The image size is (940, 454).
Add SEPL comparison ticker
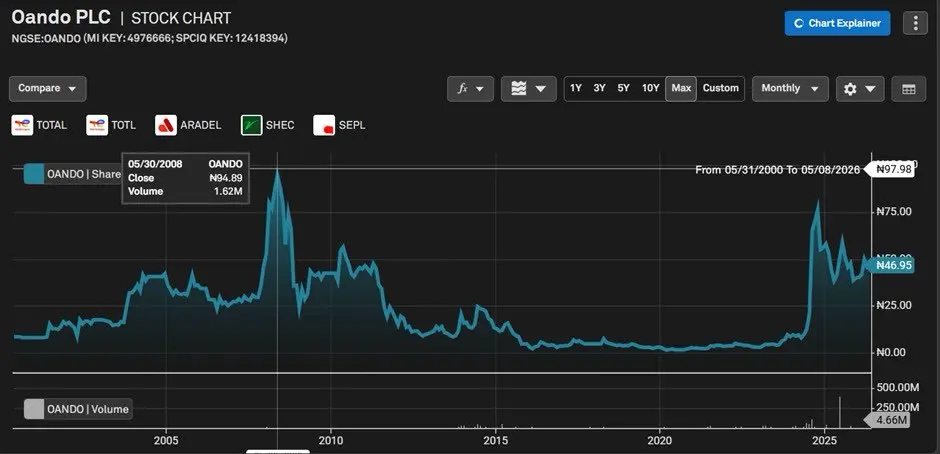pos(352,125)
